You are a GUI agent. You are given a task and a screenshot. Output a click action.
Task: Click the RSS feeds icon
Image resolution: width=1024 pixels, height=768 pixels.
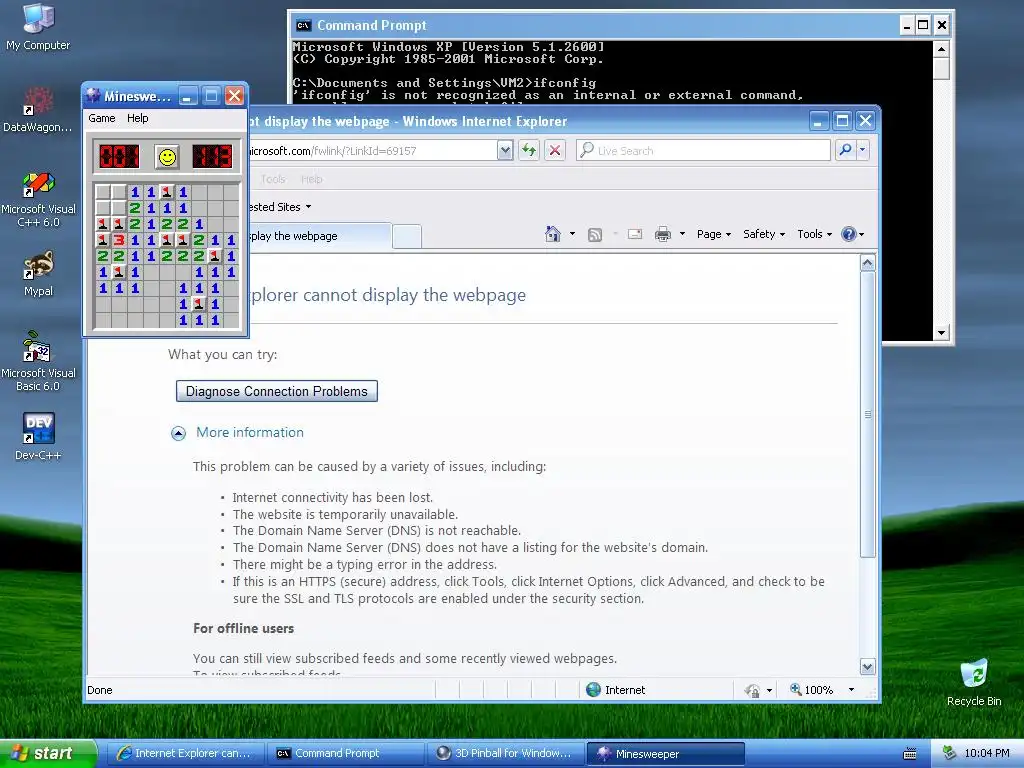pos(595,234)
